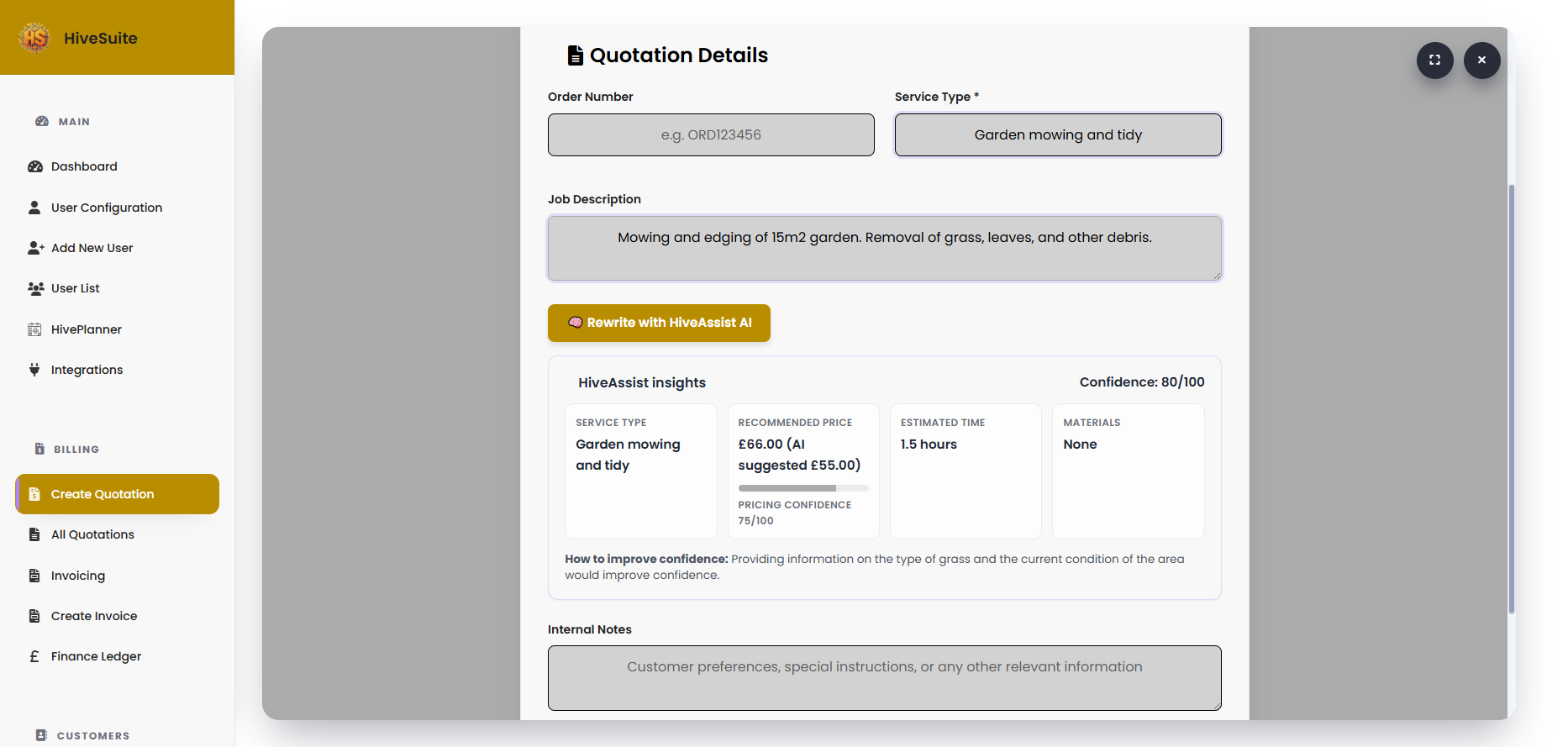Open the Service Type dropdown
Screen dimensions: 1568x747
(1057, 135)
